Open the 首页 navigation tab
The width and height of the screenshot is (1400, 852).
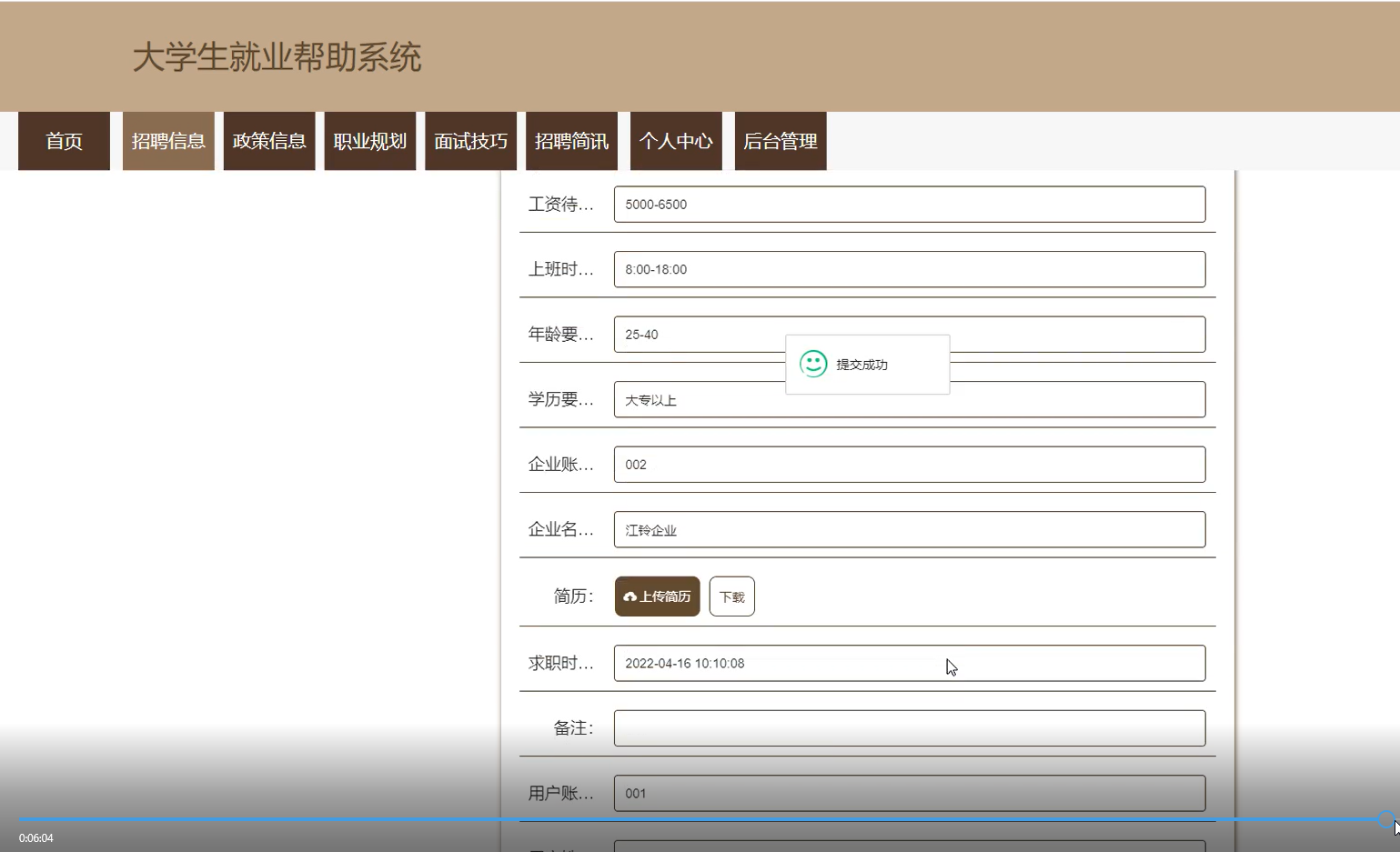click(63, 141)
